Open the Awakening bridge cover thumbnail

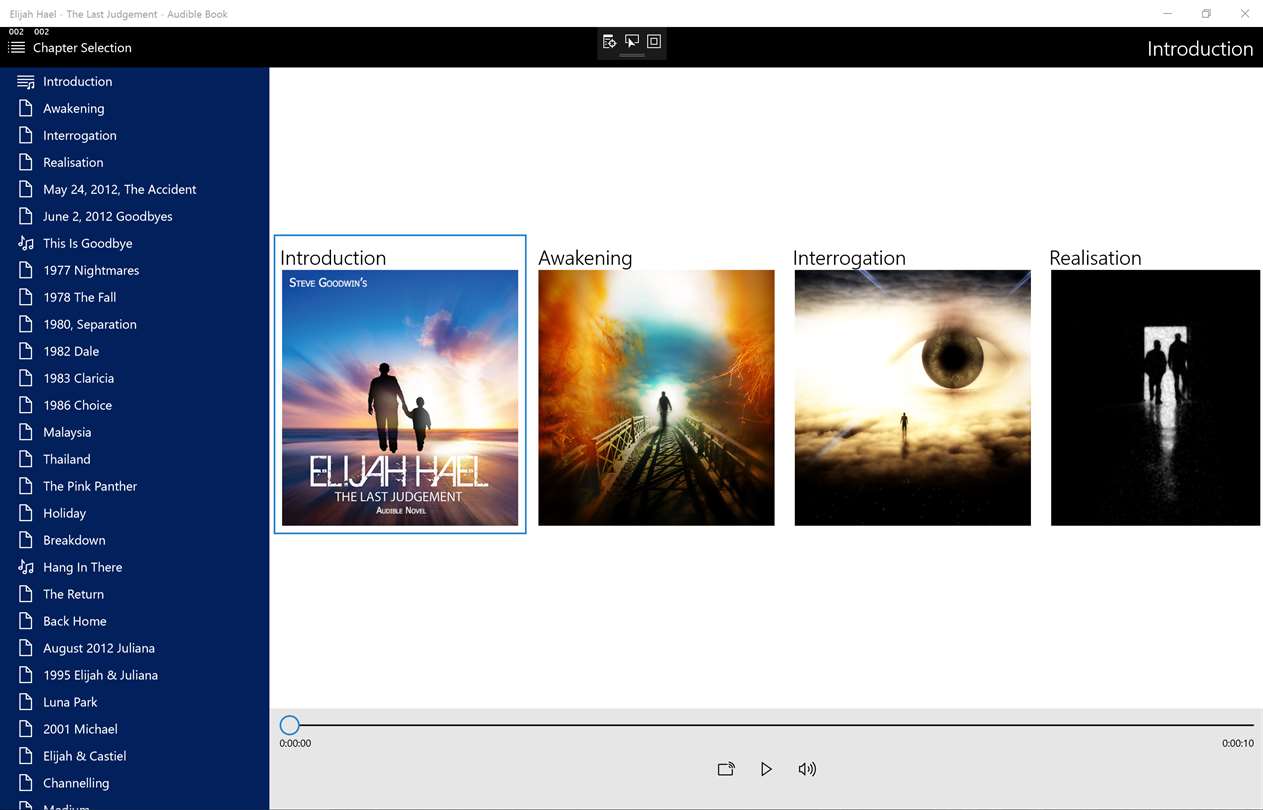click(x=656, y=397)
